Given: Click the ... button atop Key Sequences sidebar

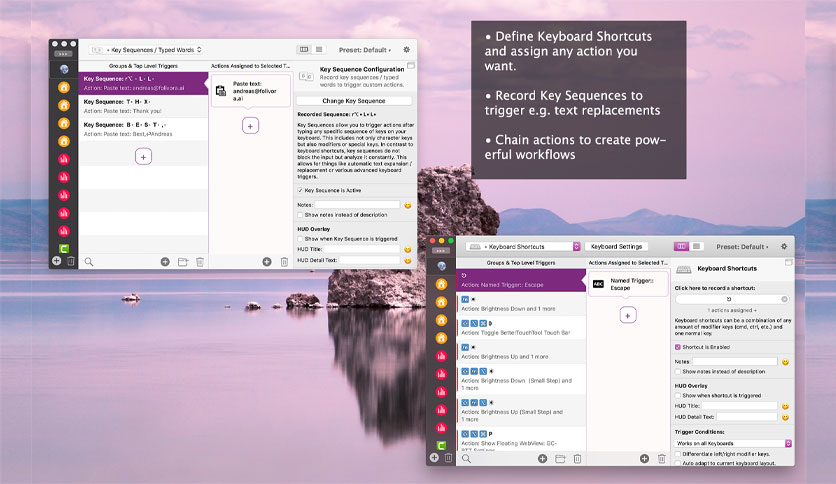Looking at the screenshot, I should (x=63, y=54).
